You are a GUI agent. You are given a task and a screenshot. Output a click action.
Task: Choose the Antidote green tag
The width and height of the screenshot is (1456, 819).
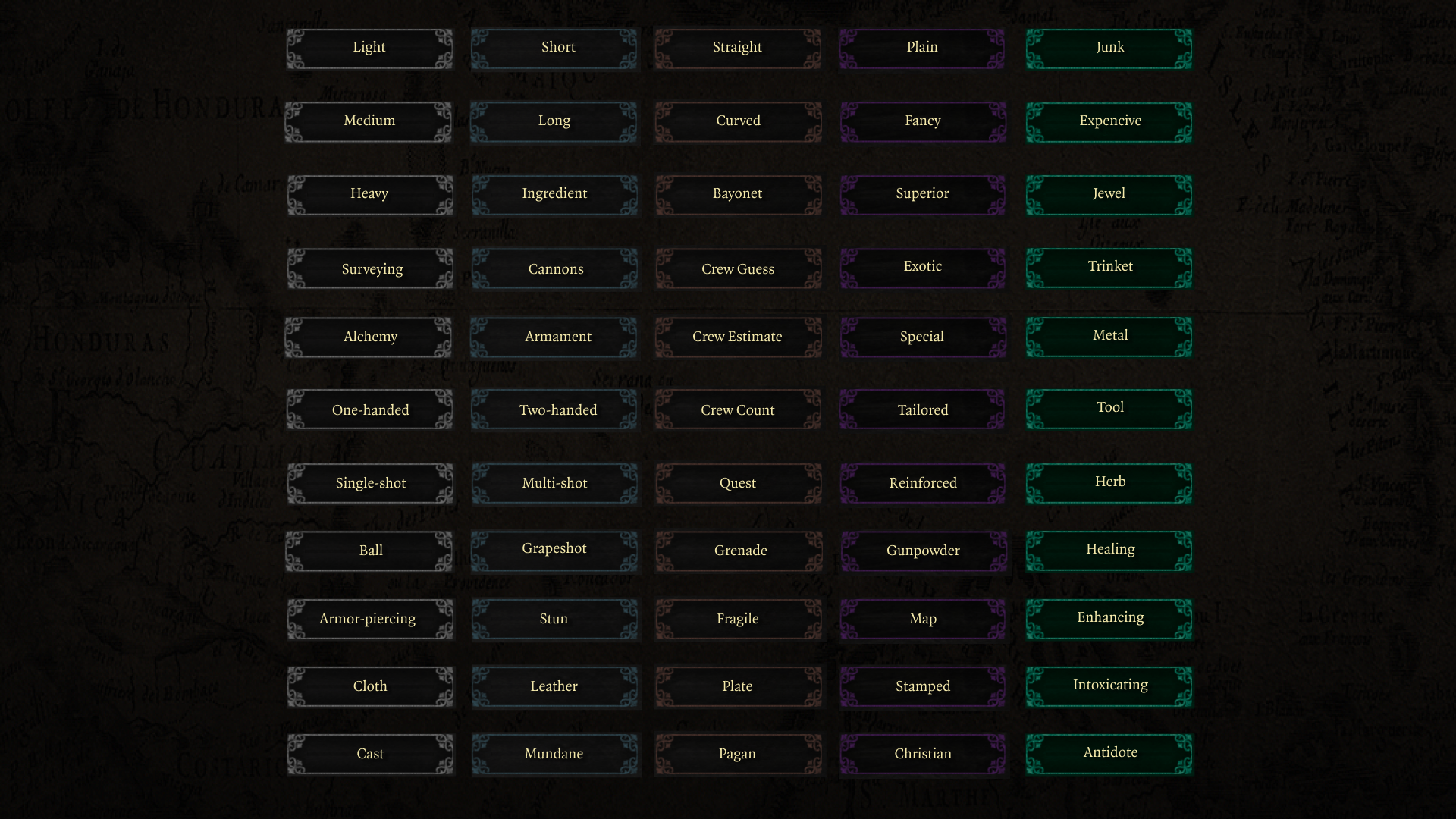tap(1109, 754)
